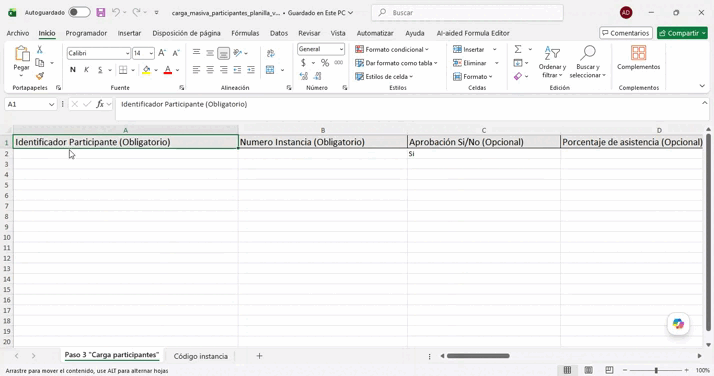Screen dimensions: 714x376
Task: Click the Undo arrow icon
Action: click(x=116, y=12)
